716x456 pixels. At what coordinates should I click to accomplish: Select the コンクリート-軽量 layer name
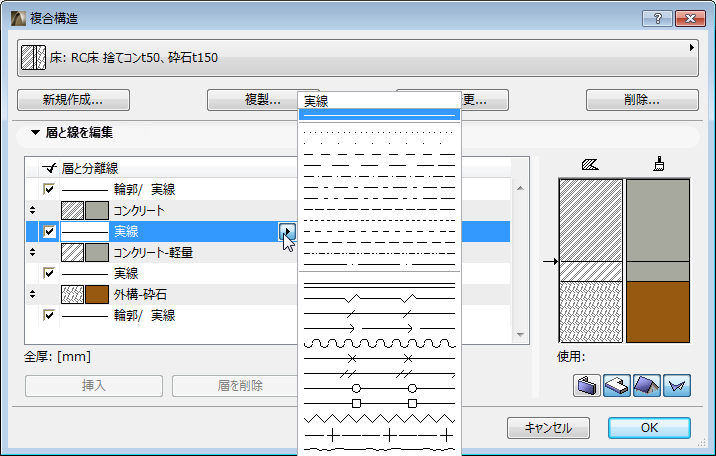coord(153,252)
